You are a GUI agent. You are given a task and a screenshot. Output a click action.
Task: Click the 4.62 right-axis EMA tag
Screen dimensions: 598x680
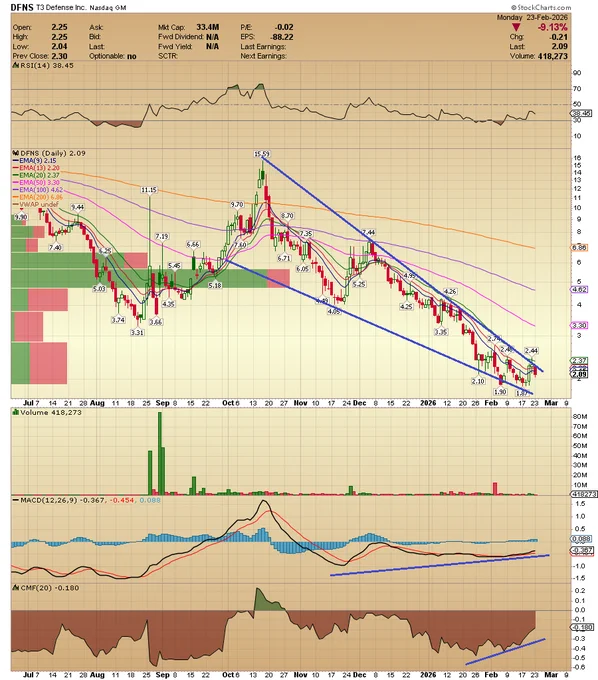(x=580, y=289)
